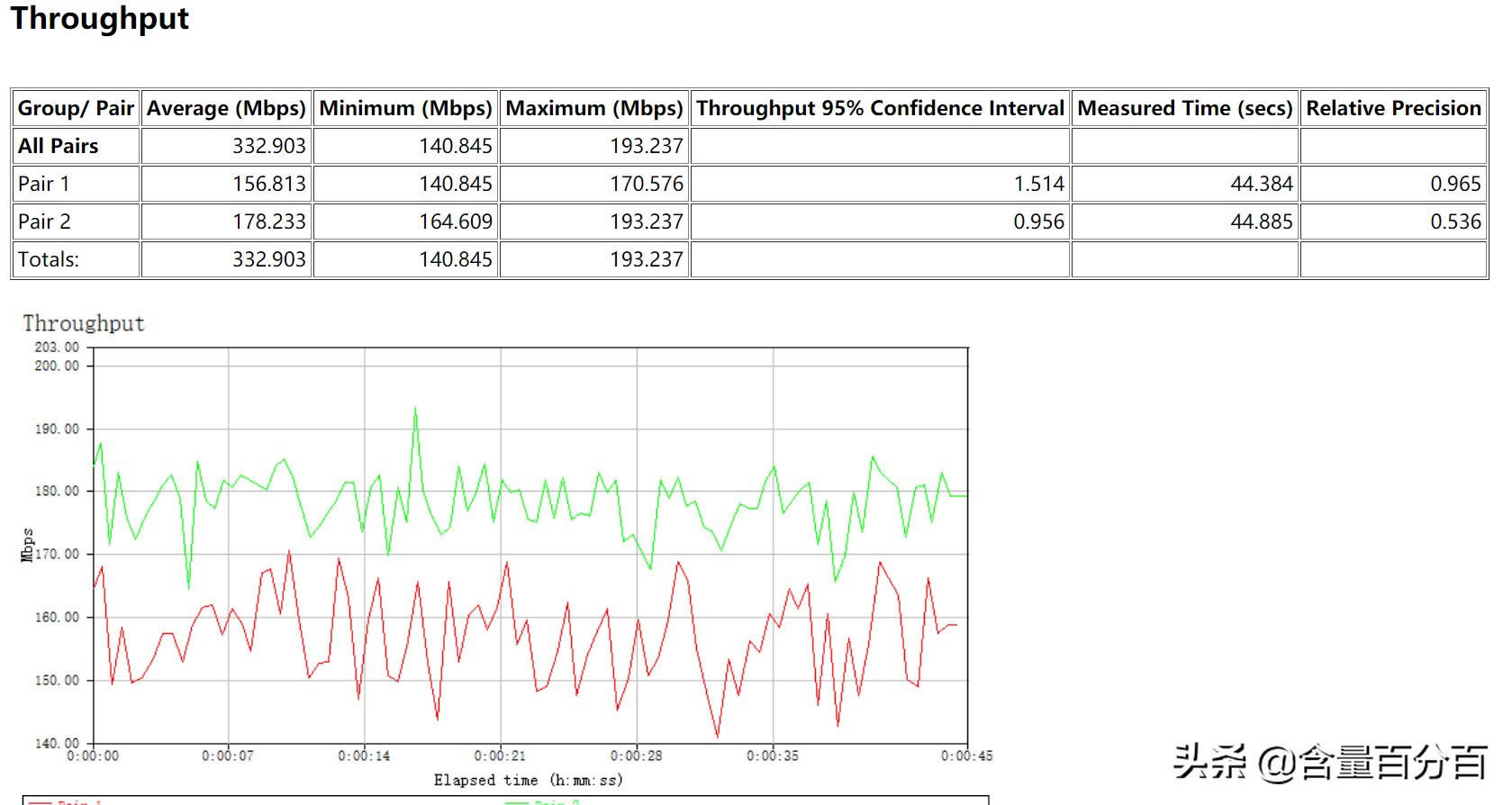Click 332.903 average in All Pairs row

point(269,146)
